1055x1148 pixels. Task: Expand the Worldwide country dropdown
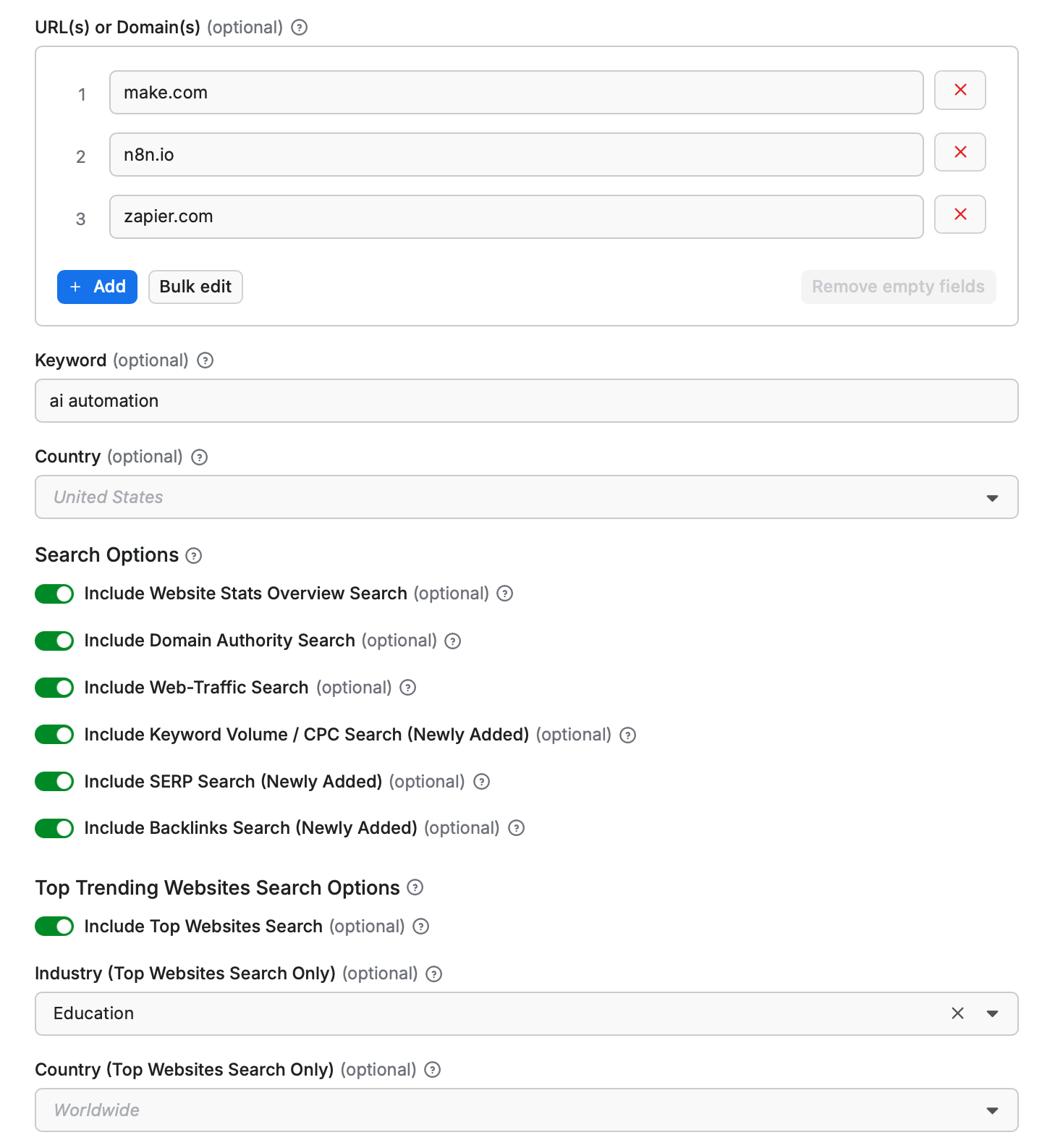tap(526, 1110)
